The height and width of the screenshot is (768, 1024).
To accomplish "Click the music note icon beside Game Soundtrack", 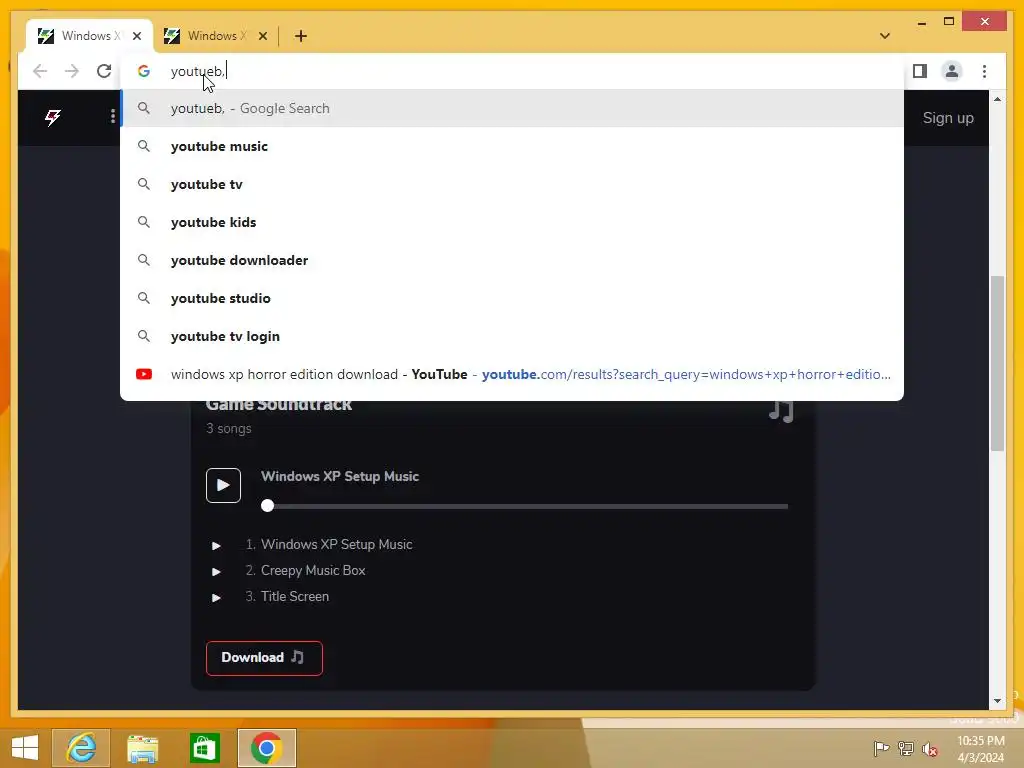I will point(781,411).
